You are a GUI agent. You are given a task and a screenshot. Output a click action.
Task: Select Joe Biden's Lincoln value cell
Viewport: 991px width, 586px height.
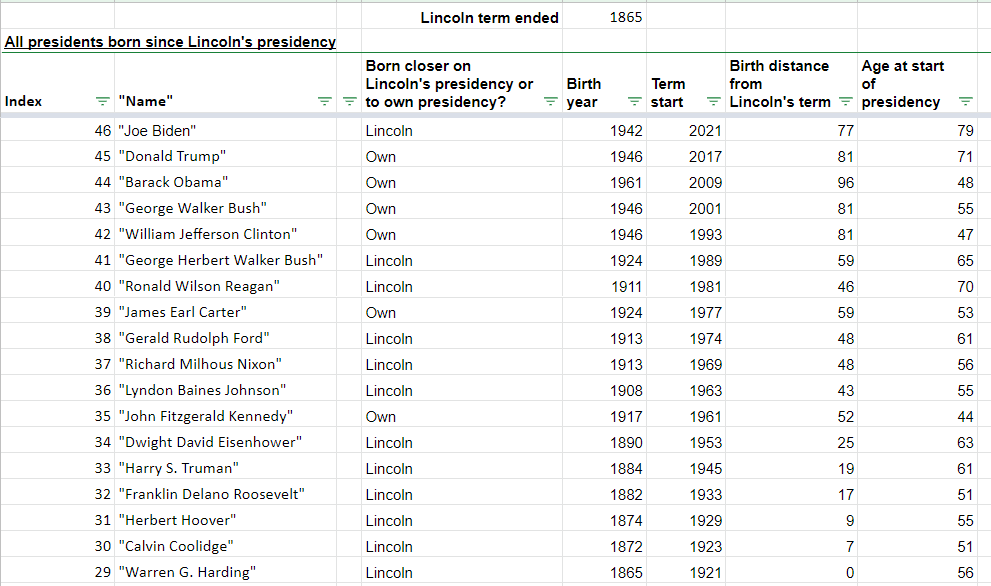(x=462, y=130)
